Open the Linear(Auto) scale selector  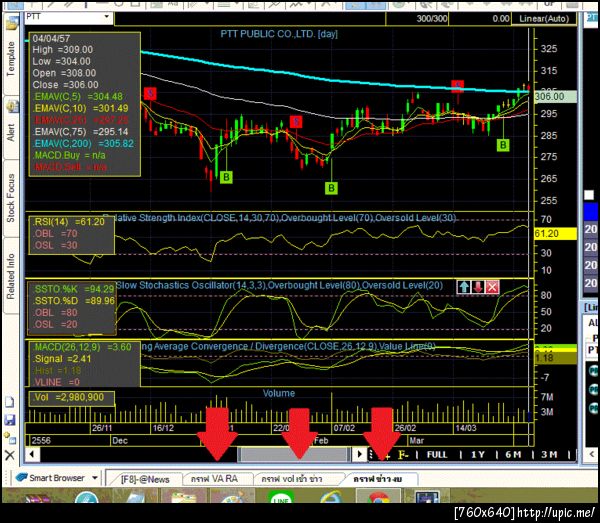543,18
